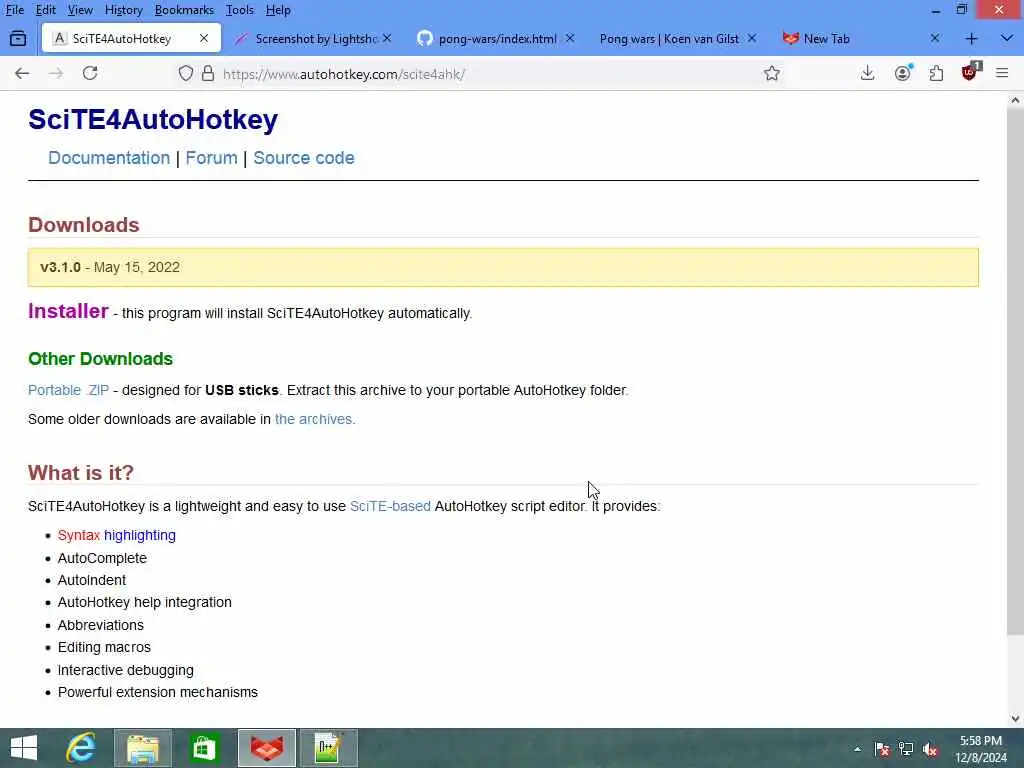Follow the SciTE-based link
Image resolution: width=1024 pixels, height=768 pixels.
click(391, 506)
